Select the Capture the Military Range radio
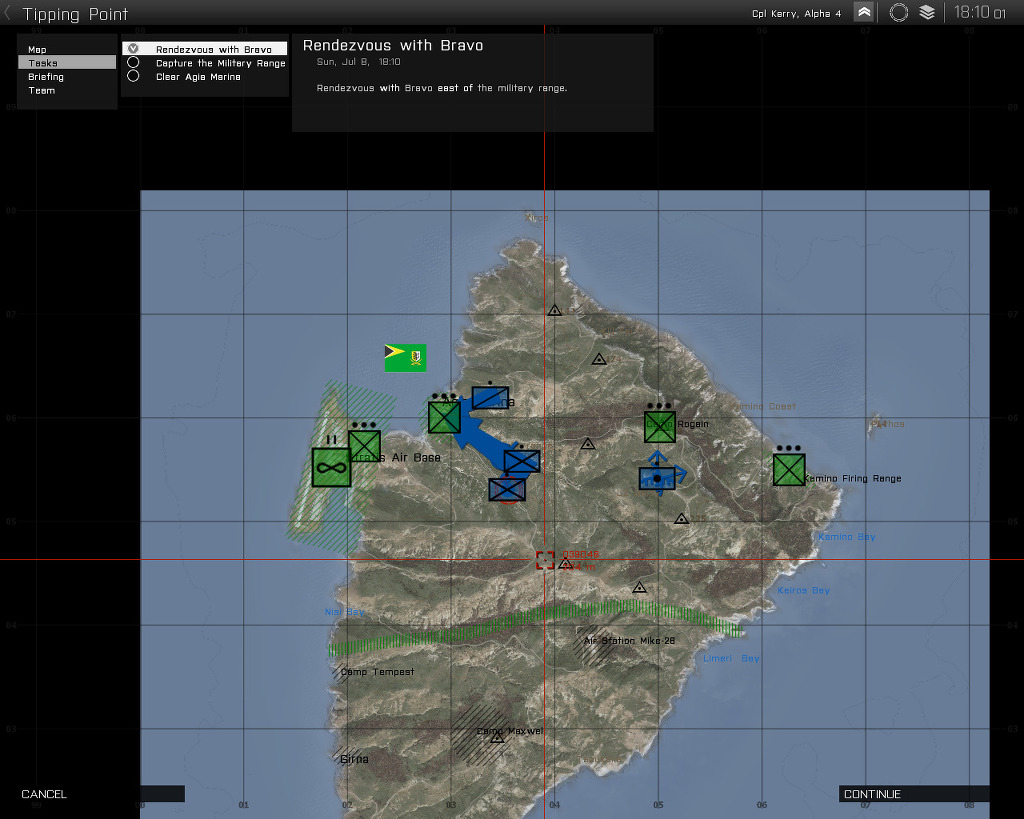This screenshot has width=1024, height=819. (x=133, y=62)
